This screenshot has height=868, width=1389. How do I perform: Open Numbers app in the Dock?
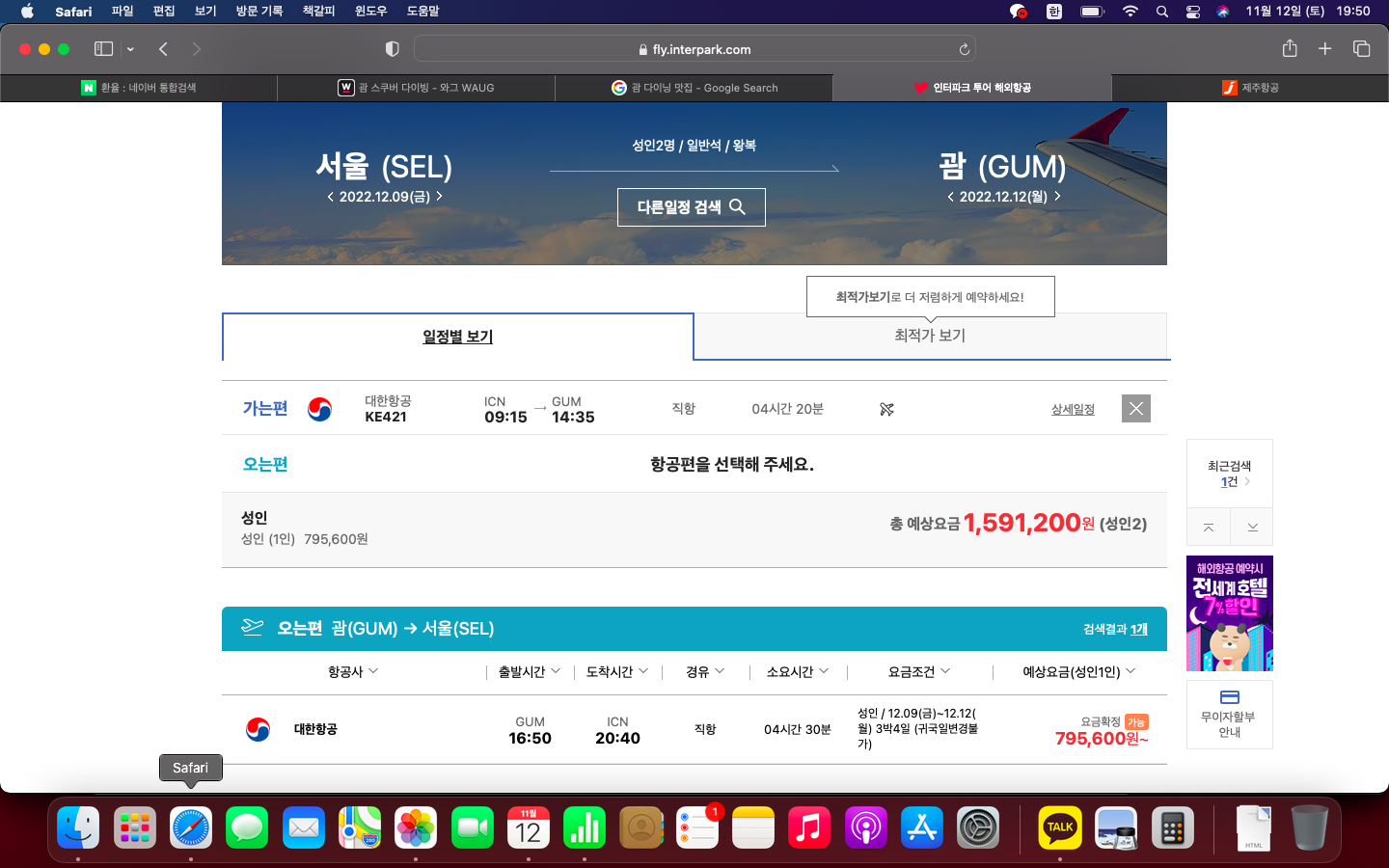coord(585,827)
